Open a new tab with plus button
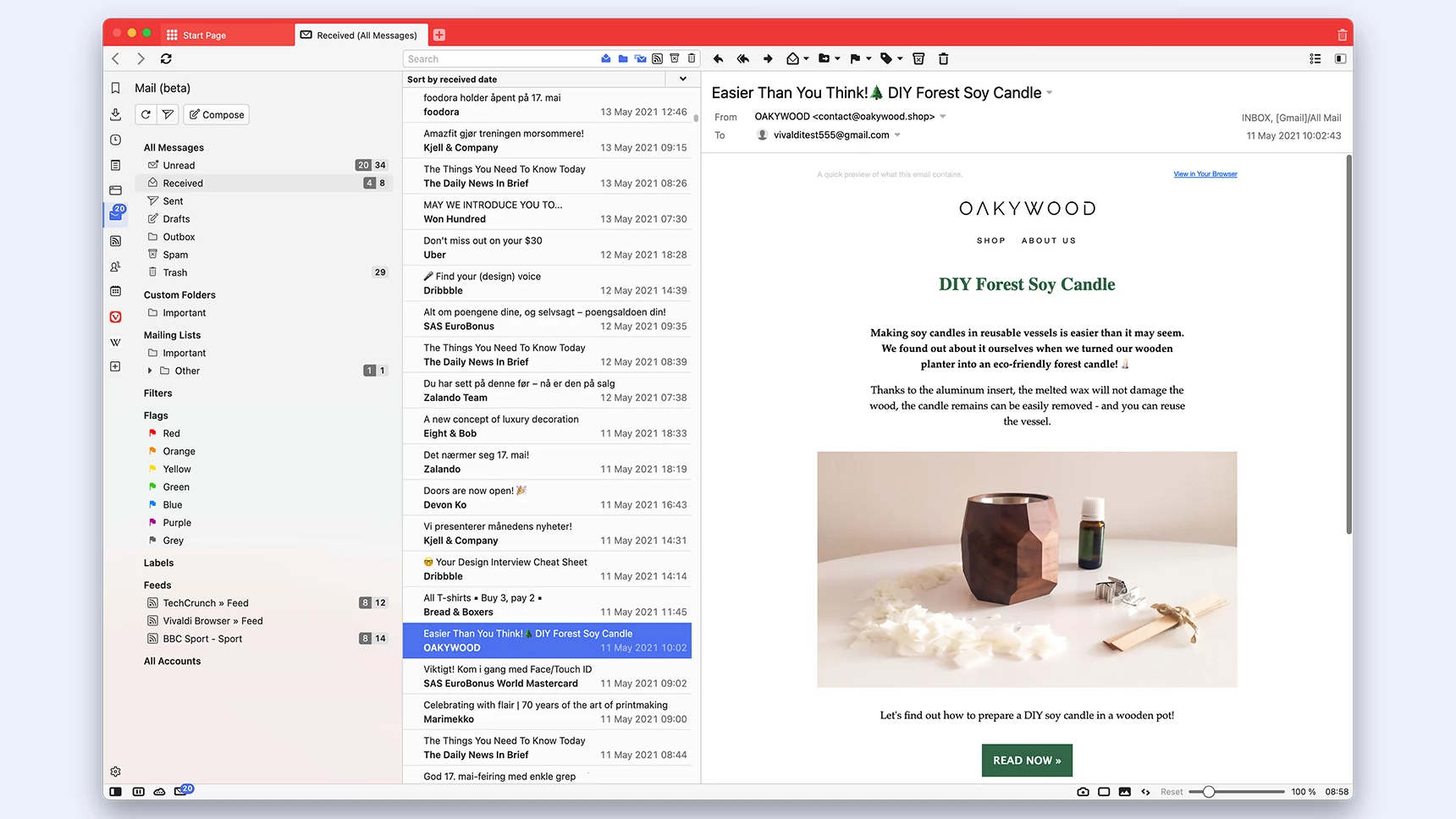 439,35
